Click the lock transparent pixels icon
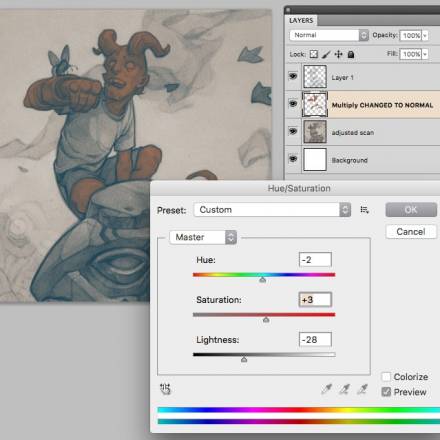The image size is (440, 440). (314, 54)
